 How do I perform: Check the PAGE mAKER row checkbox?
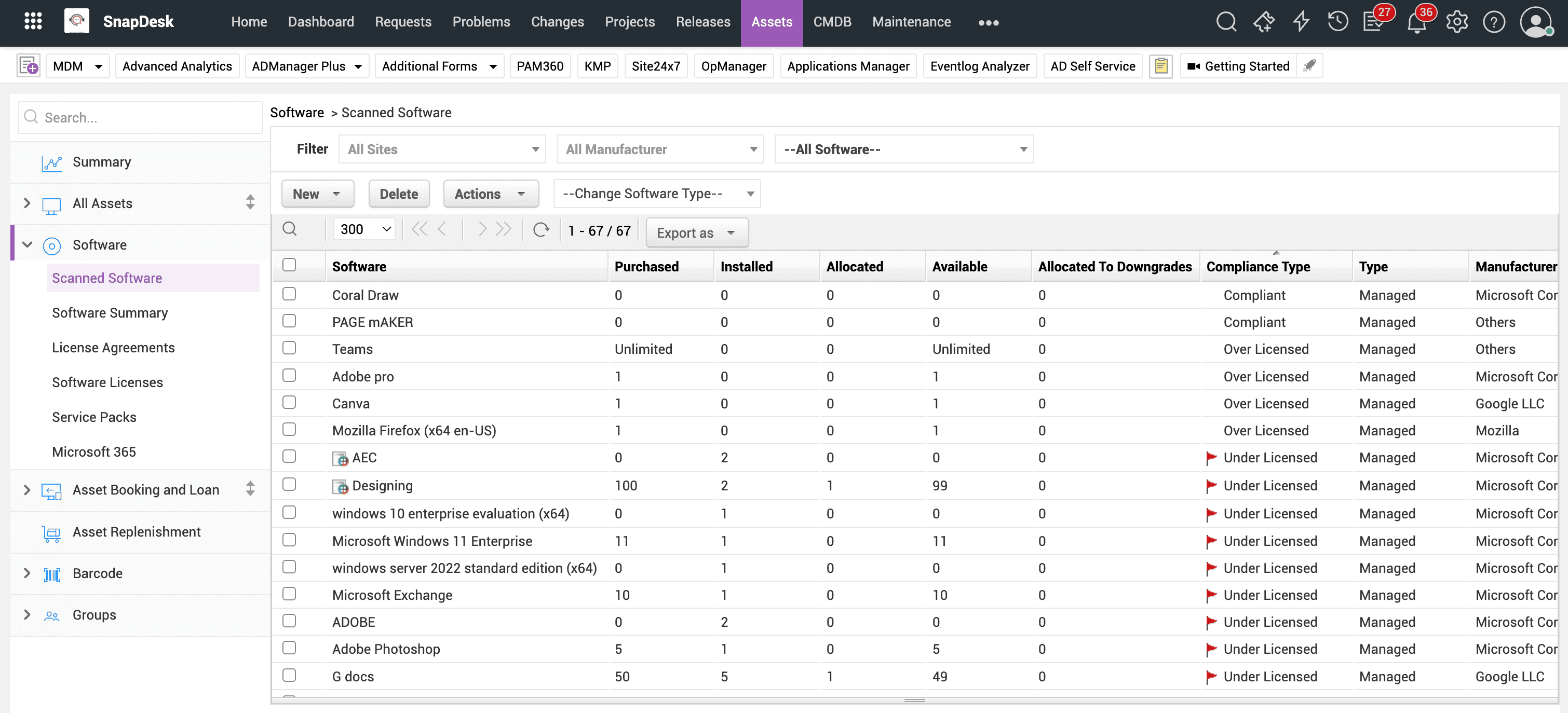pyautogui.click(x=289, y=321)
